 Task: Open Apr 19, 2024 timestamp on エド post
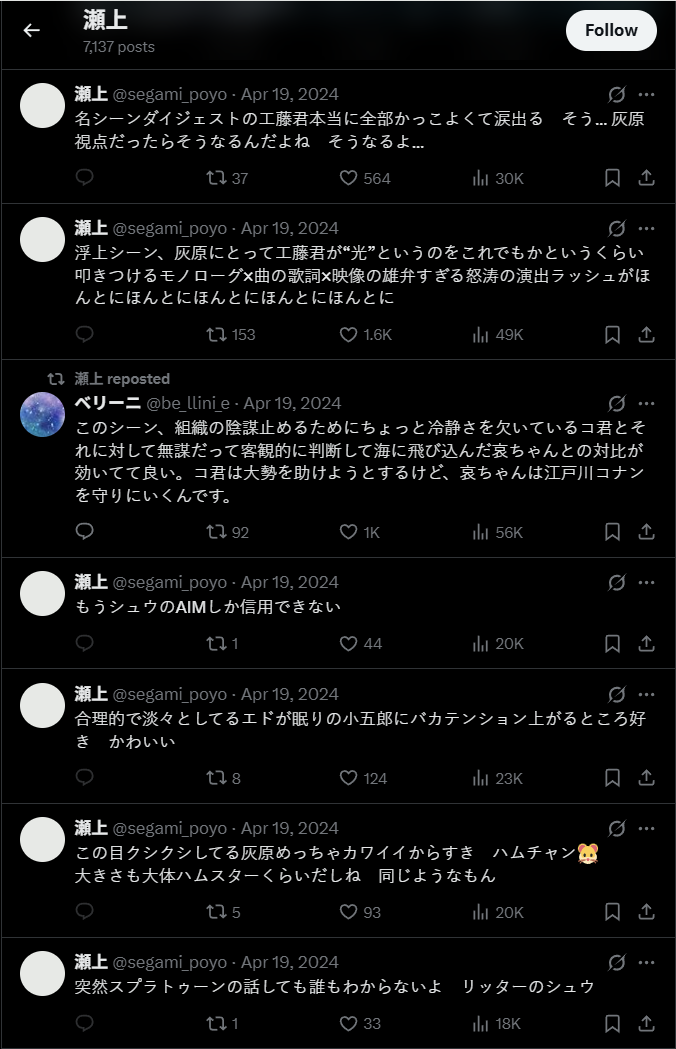tap(290, 694)
